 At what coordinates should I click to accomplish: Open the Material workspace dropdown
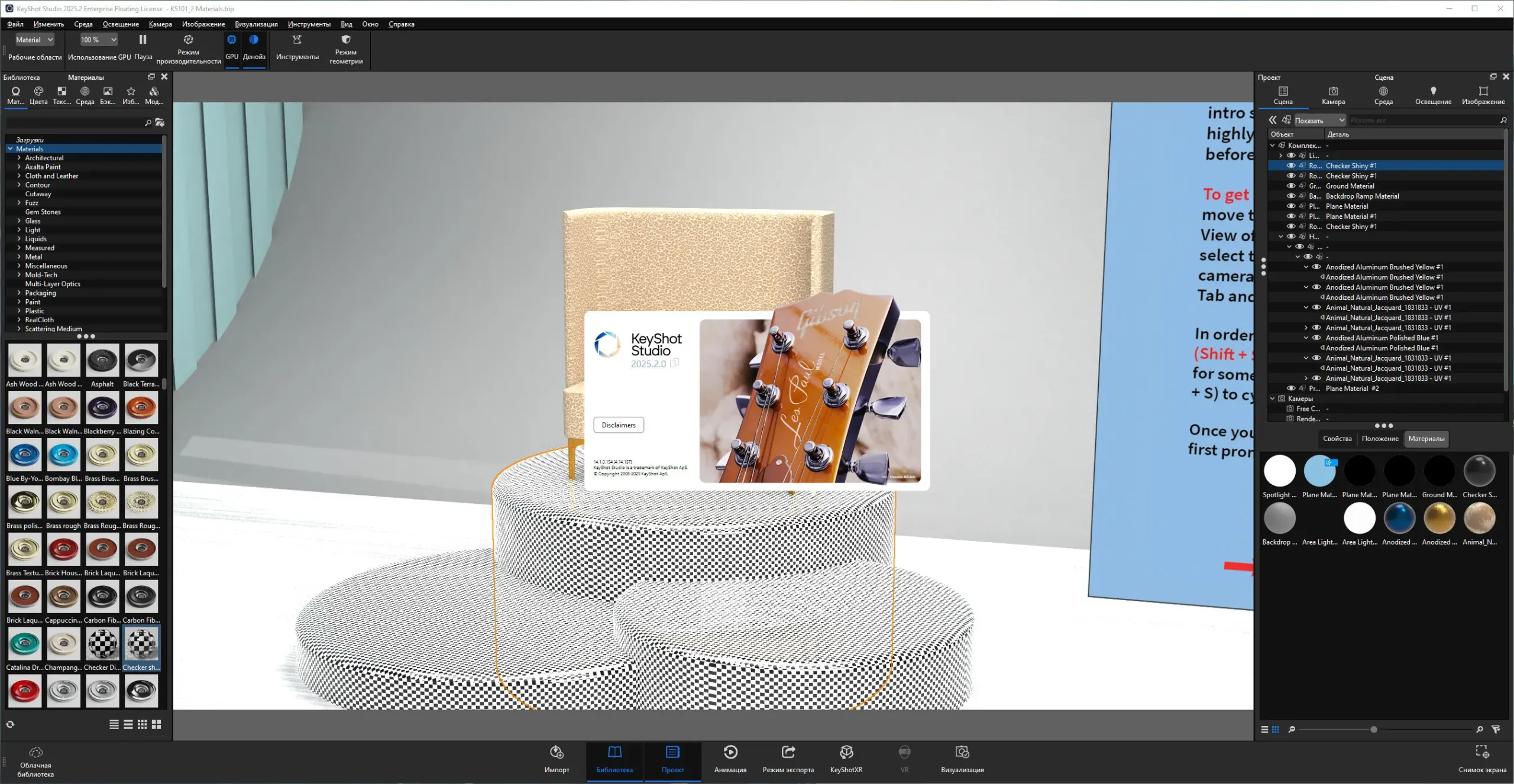tap(34, 40)
